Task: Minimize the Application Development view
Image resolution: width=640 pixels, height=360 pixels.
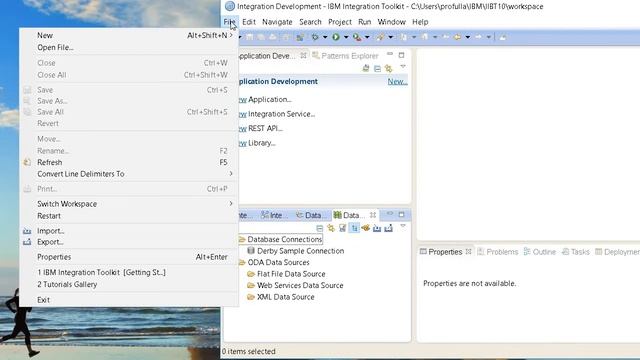Action: click(x=390, y=54)
